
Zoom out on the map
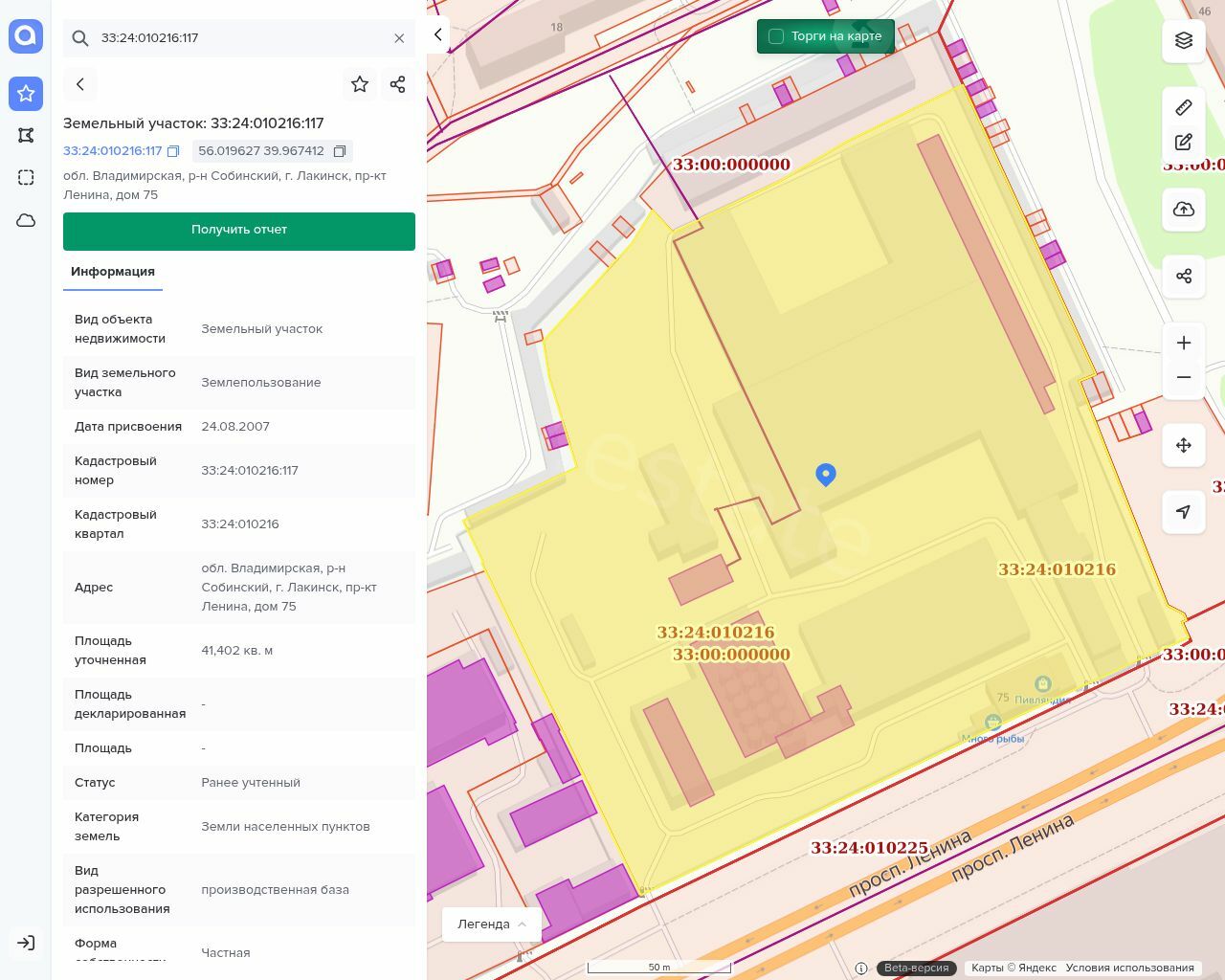[1184, 377]
